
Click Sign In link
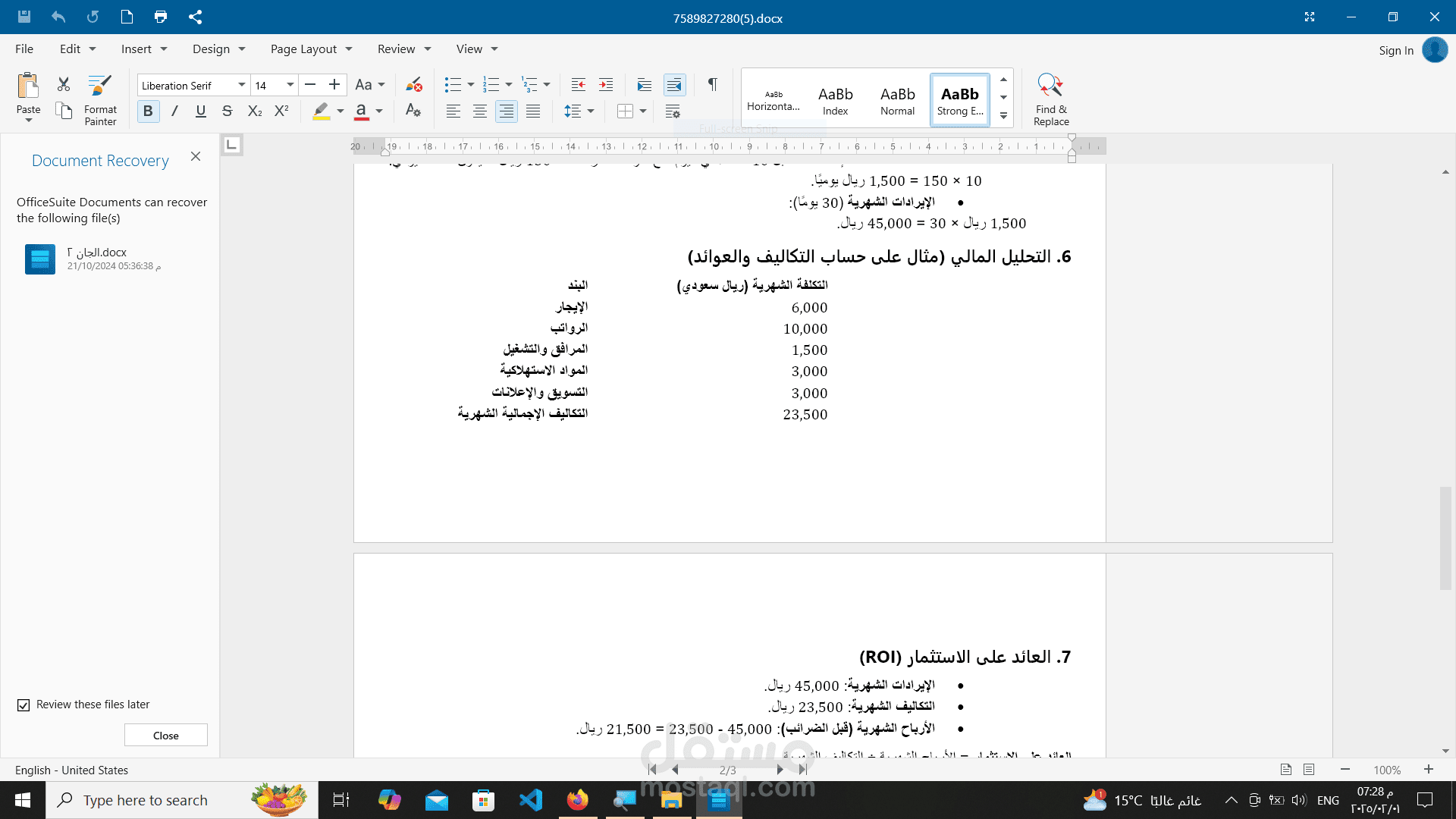click(1396, 50)
